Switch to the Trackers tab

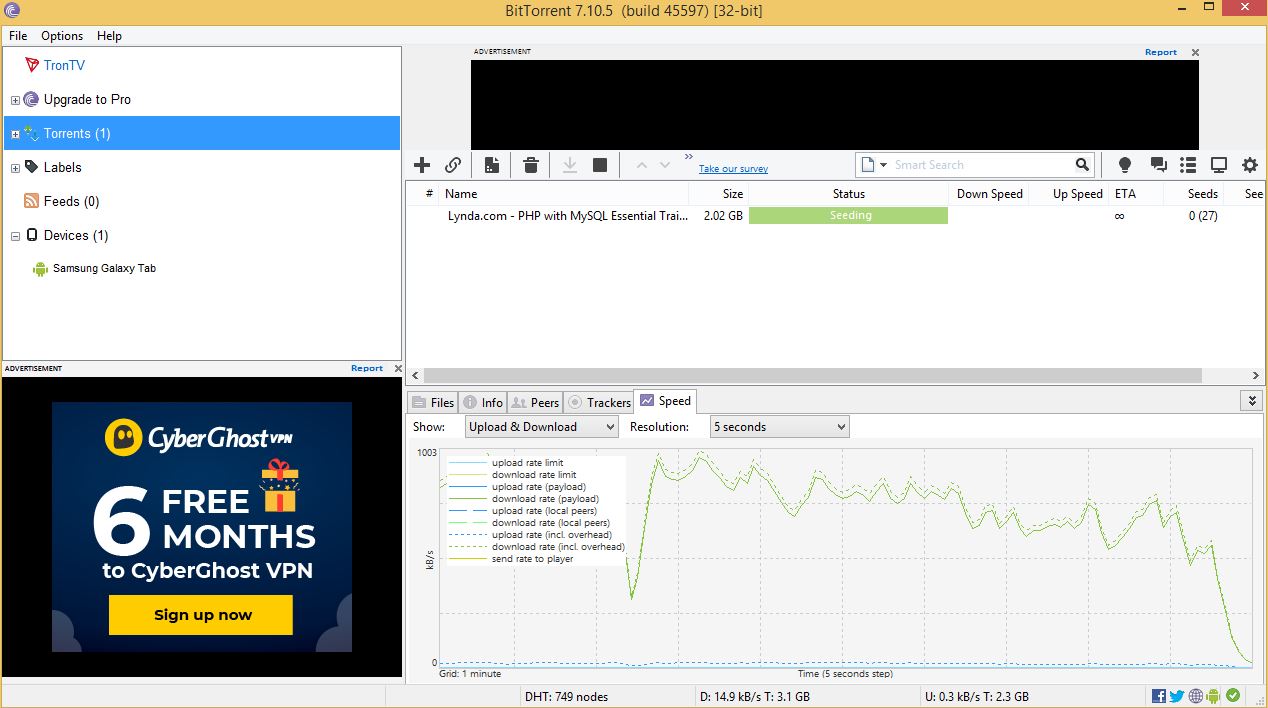click(599, 402)
